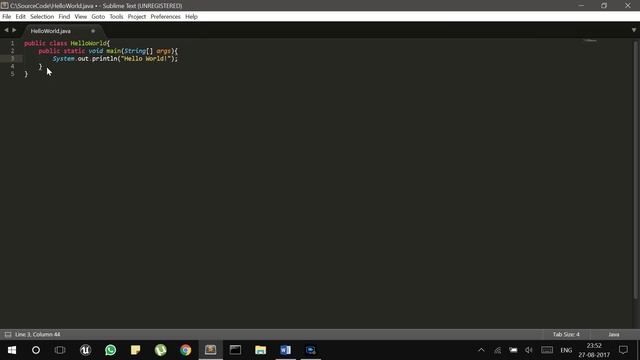This screenshot has width=640, height=360.
Task: Go to previous tab with left arrow
Action: (x=6, y=30)
